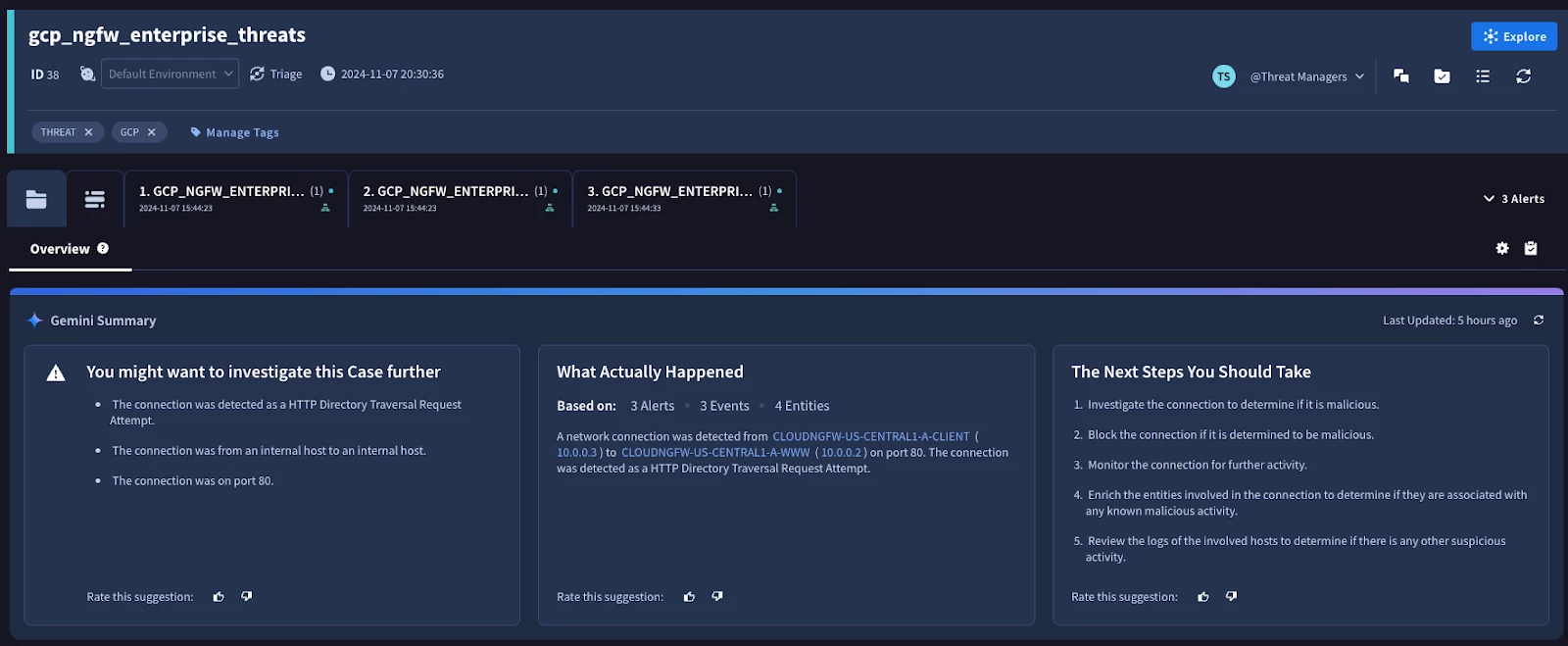The image size is (1568, 646).
Task: Click the entity icon on first alert tab
Action: tap(325, 208)
